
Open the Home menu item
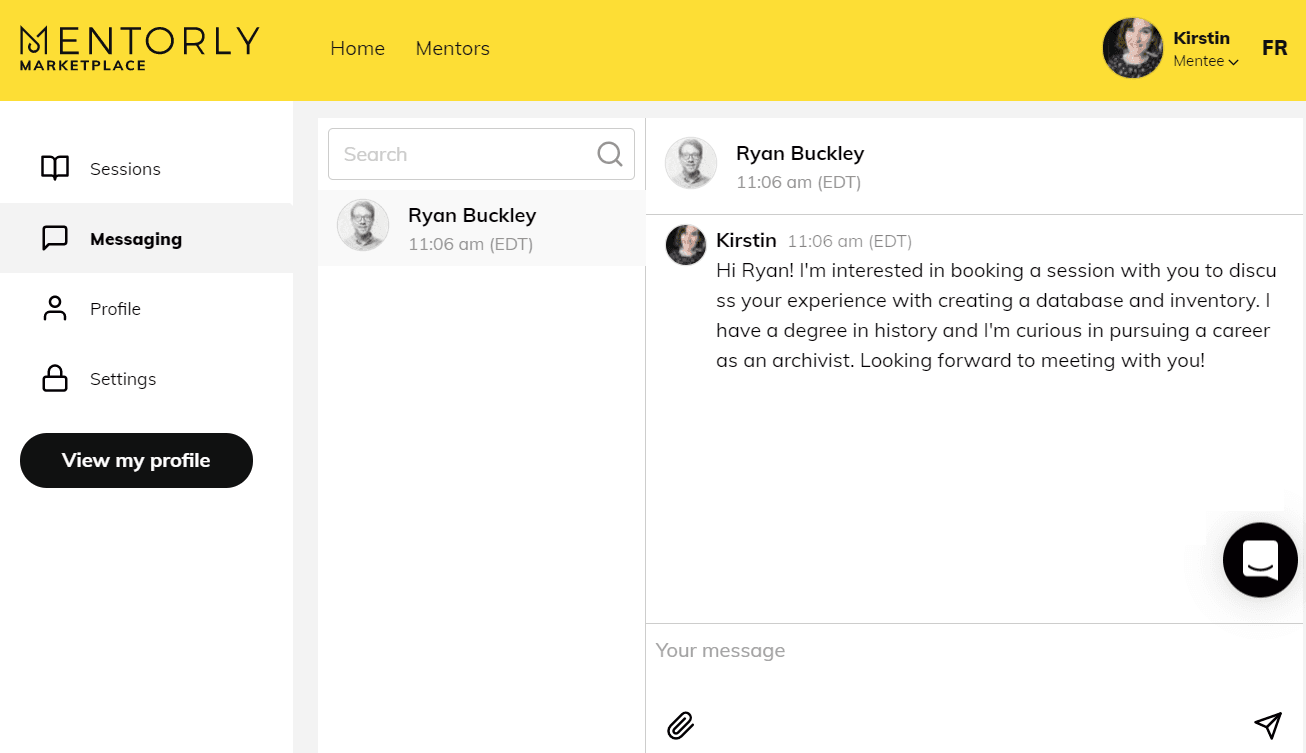click(x=357, y=48)
